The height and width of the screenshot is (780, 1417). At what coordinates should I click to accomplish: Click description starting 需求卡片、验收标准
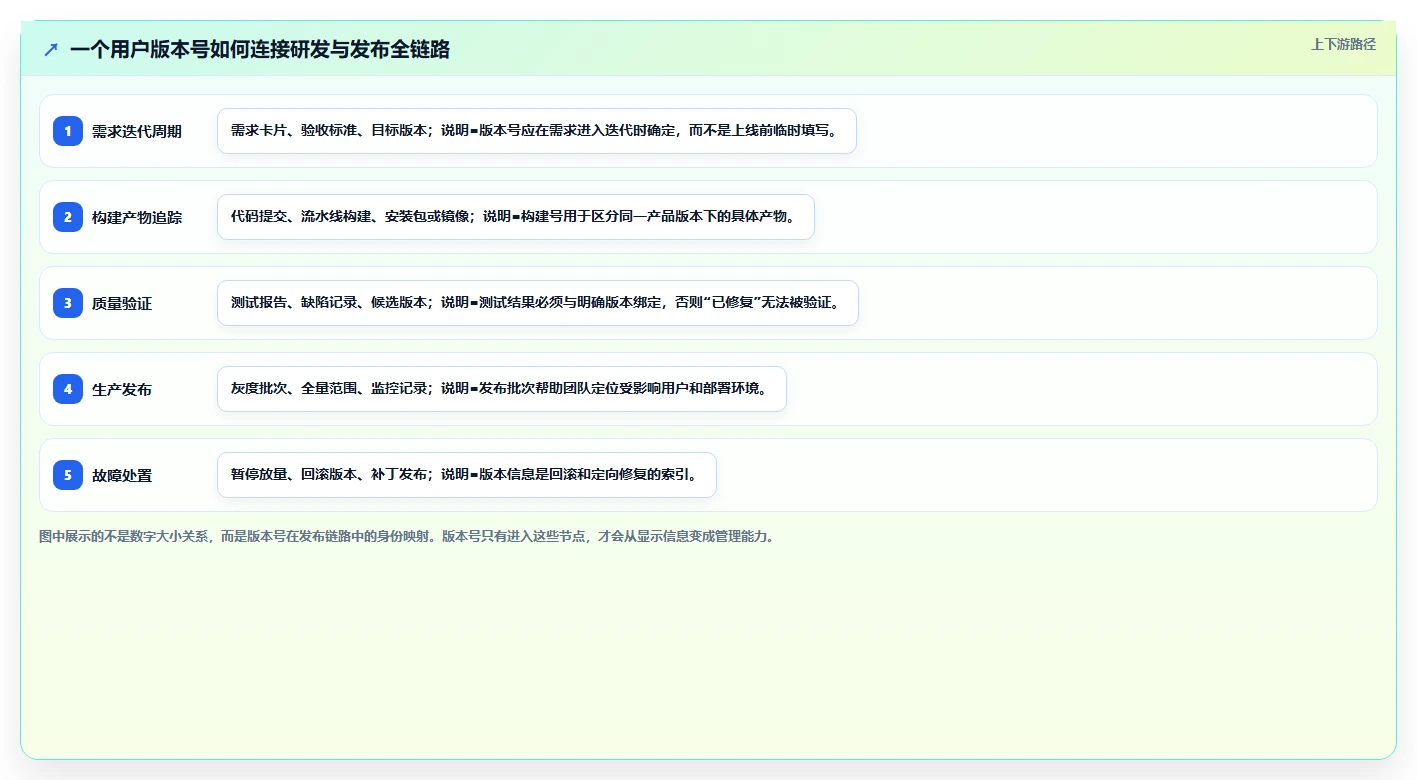point(537,131)
